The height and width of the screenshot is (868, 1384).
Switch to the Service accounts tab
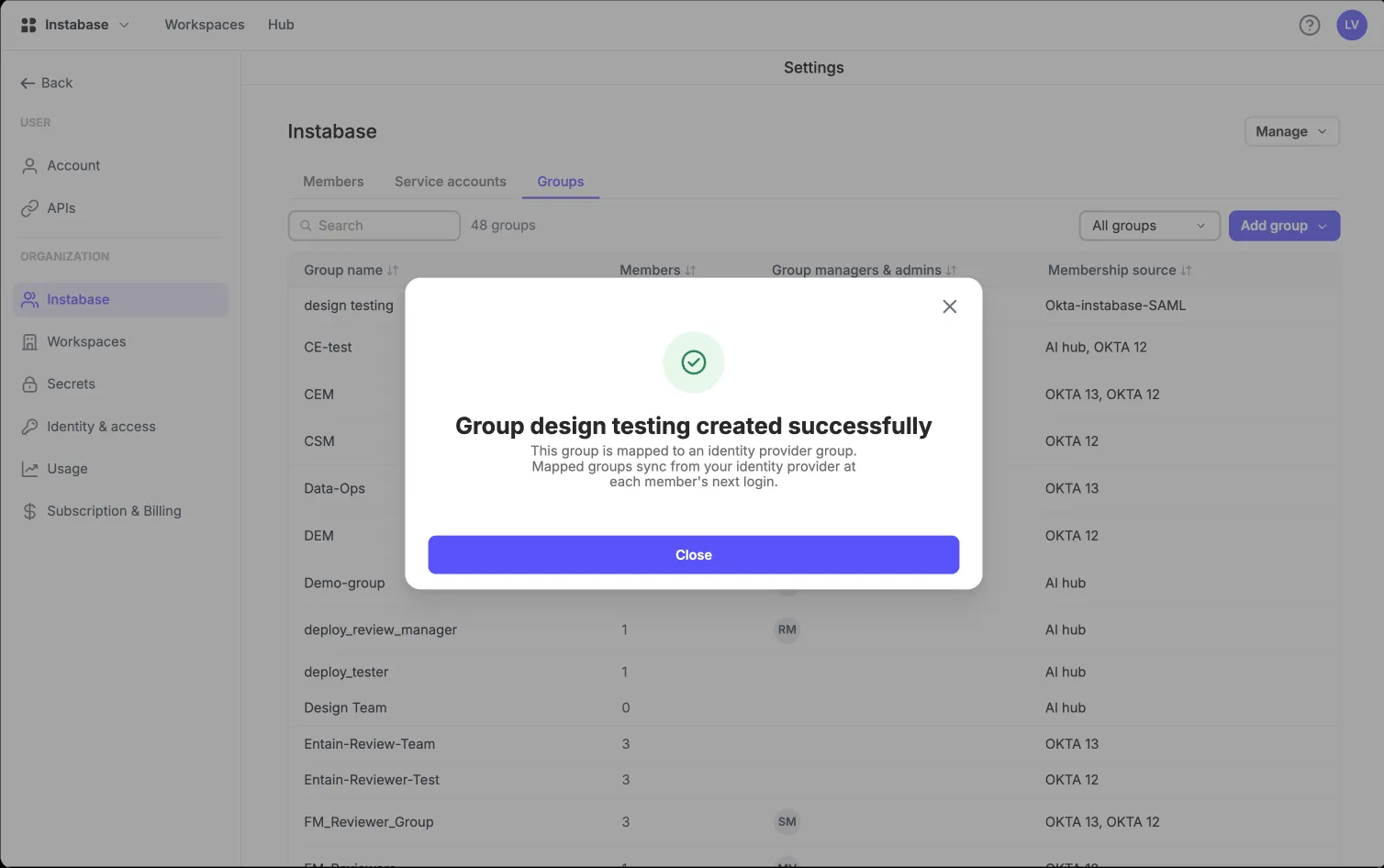[x=451, y=182]
